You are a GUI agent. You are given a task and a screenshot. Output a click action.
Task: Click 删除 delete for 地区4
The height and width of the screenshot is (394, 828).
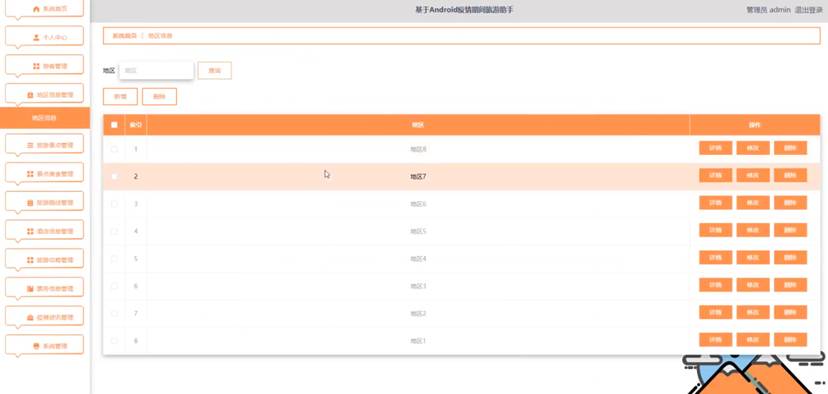tap(791, 258)
